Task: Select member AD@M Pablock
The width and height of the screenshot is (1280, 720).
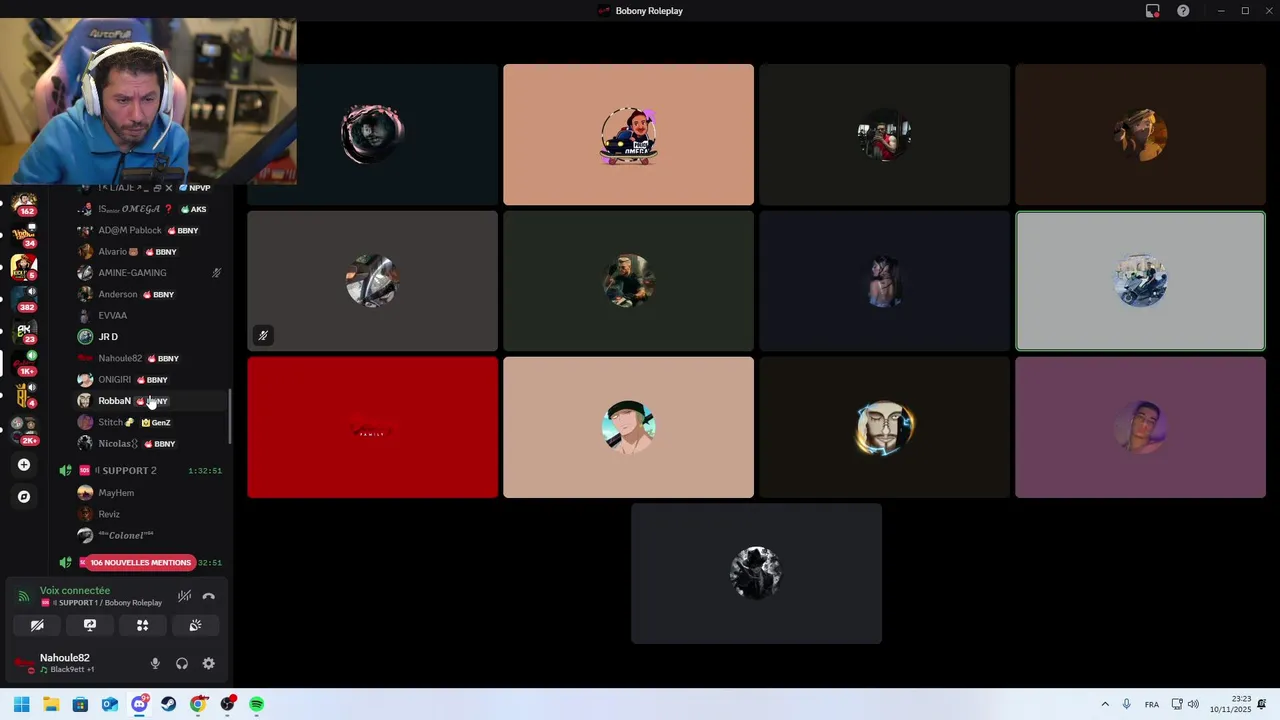Action: (148, 230)
